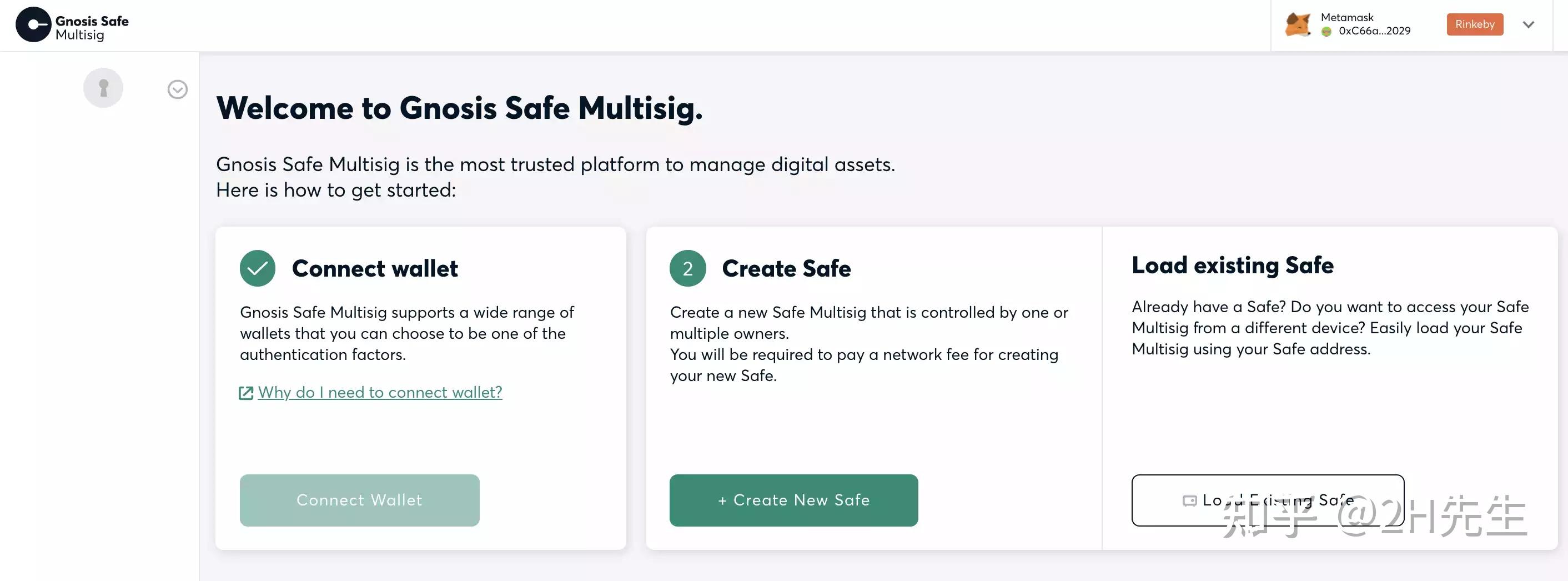Screen dimensions: 1568x581
Task: Expand the sidebar safe selector chevron
Action: [x=177, y=89]
